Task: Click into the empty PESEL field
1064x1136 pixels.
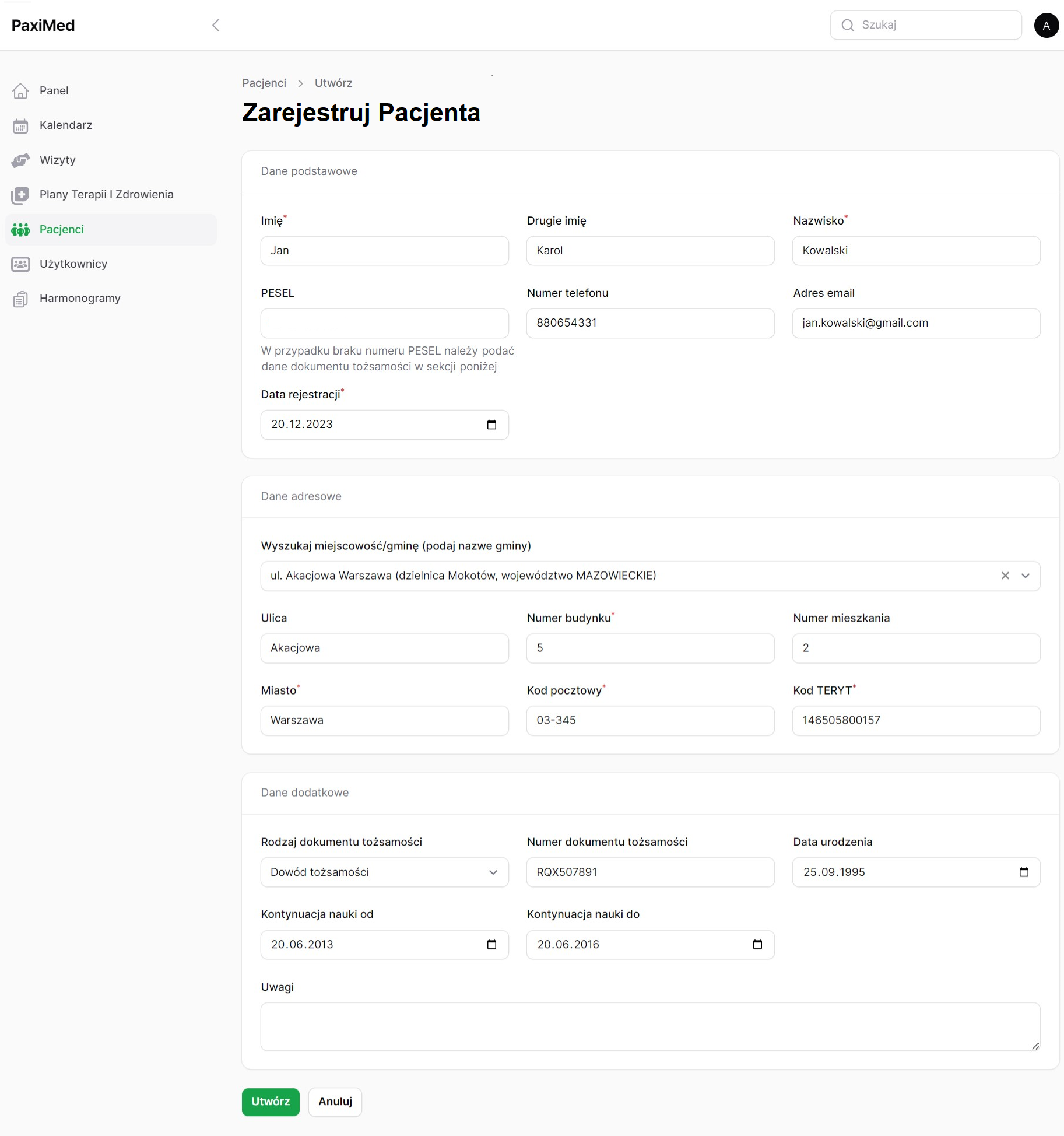Action: click(x=384, y=323)
